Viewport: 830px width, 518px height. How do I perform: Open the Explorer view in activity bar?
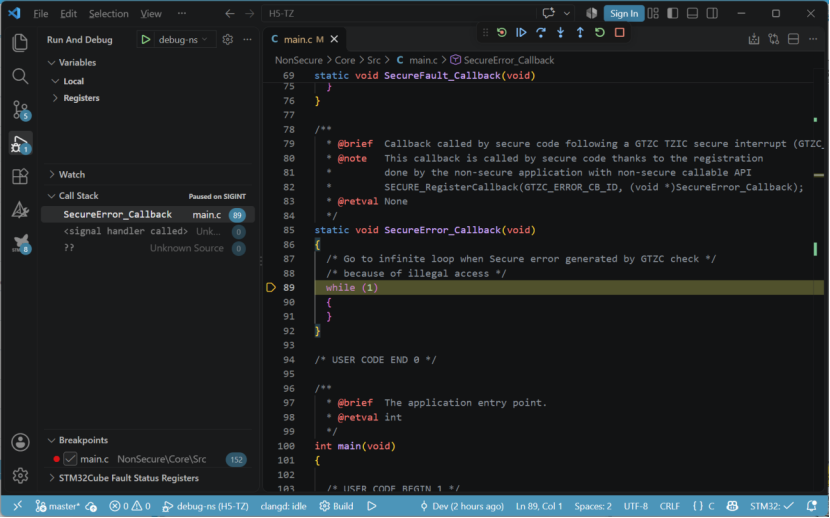(20, 42)
